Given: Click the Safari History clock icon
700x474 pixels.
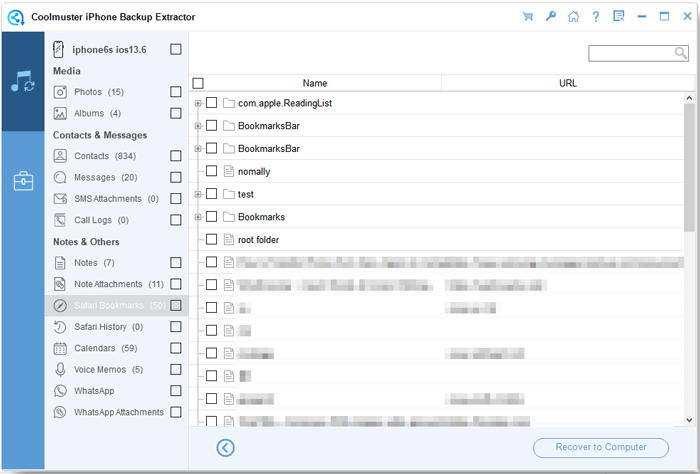Looking at the screenshot, I should [60, 327].
